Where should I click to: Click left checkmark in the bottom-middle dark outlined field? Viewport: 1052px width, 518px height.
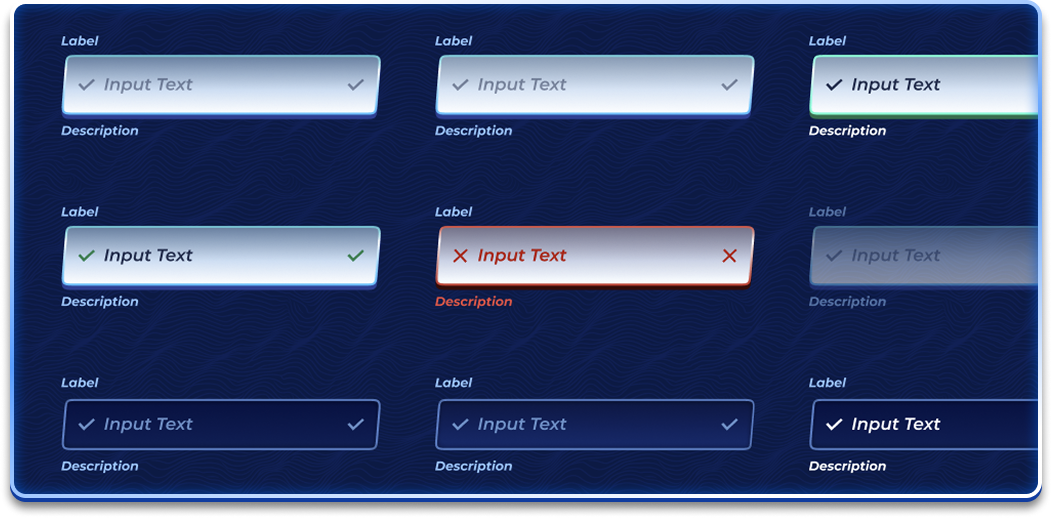click(460, 424)
